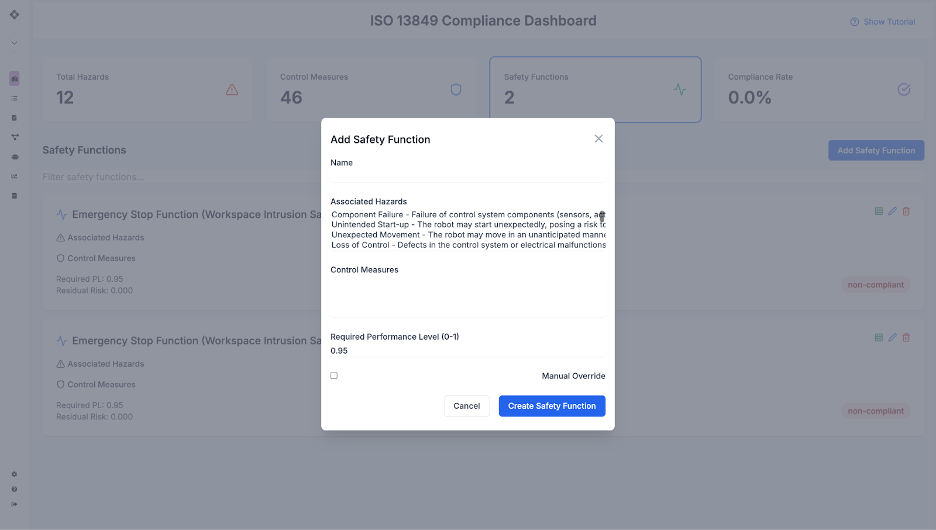Close the Add Safety Function dialog
Image resolution: width=936 pixels, height=530 pixels.
coord(598,138)
